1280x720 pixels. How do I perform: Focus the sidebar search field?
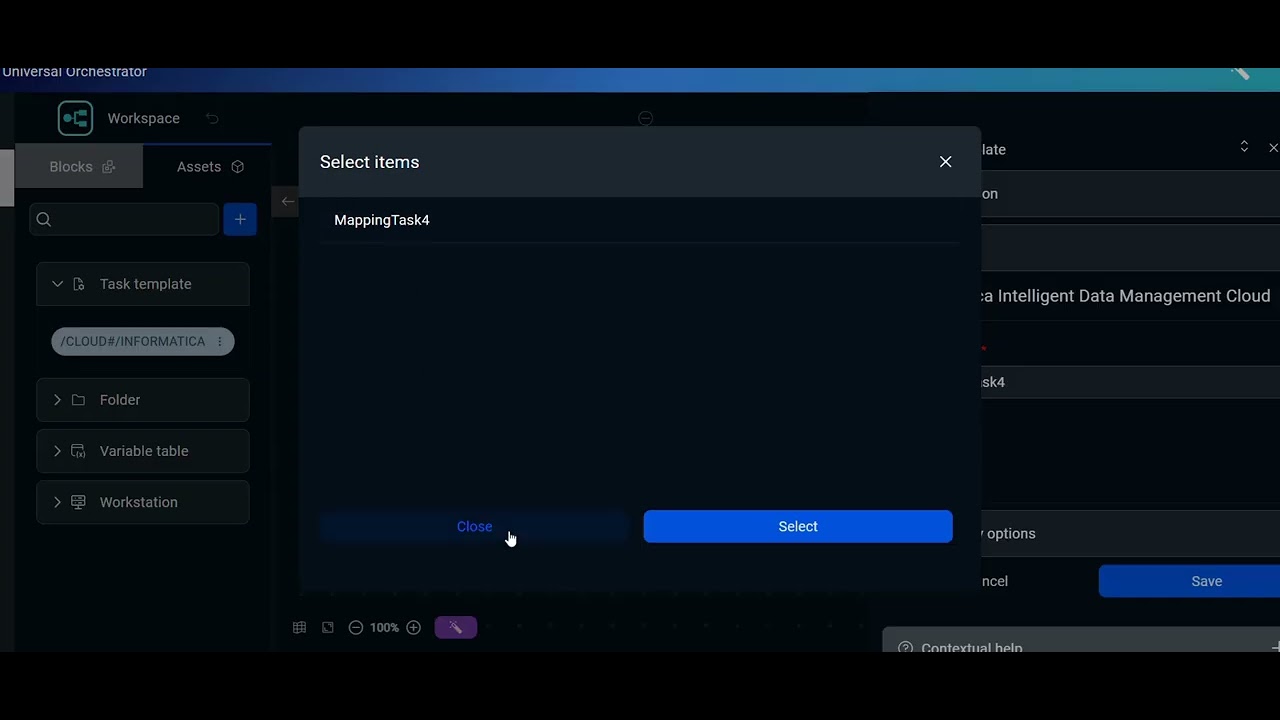[124, 219]
